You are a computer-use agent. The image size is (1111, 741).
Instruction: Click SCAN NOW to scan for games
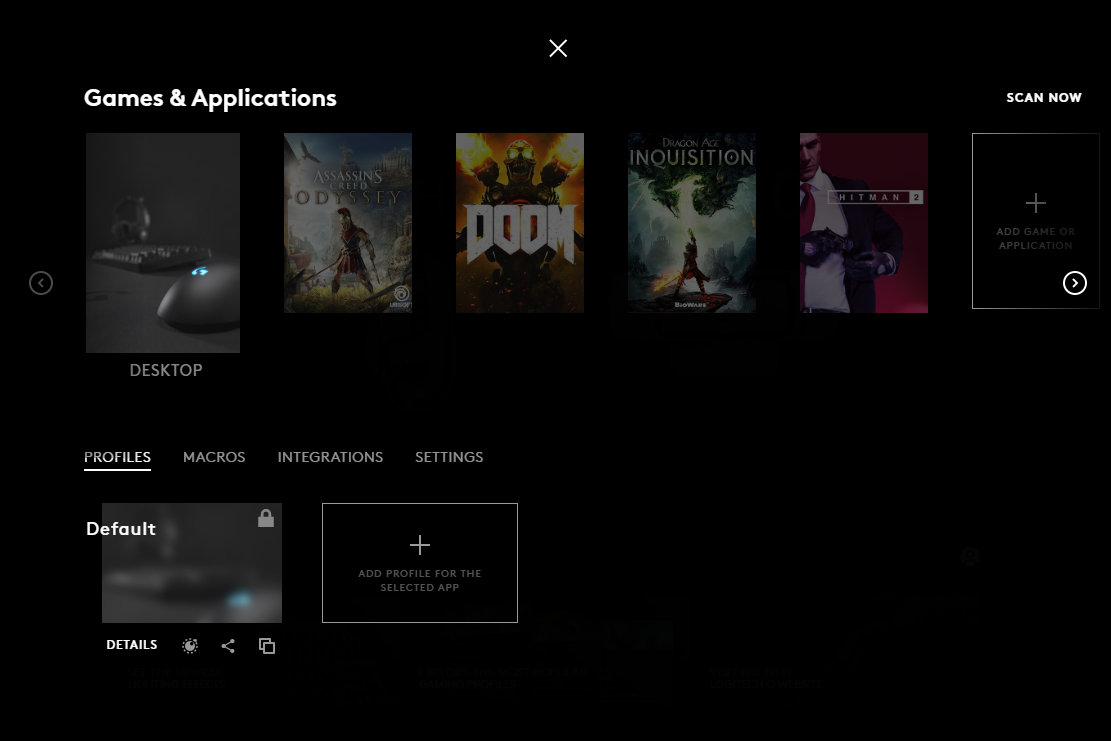pyautogui.click(x=1044, y=98)
